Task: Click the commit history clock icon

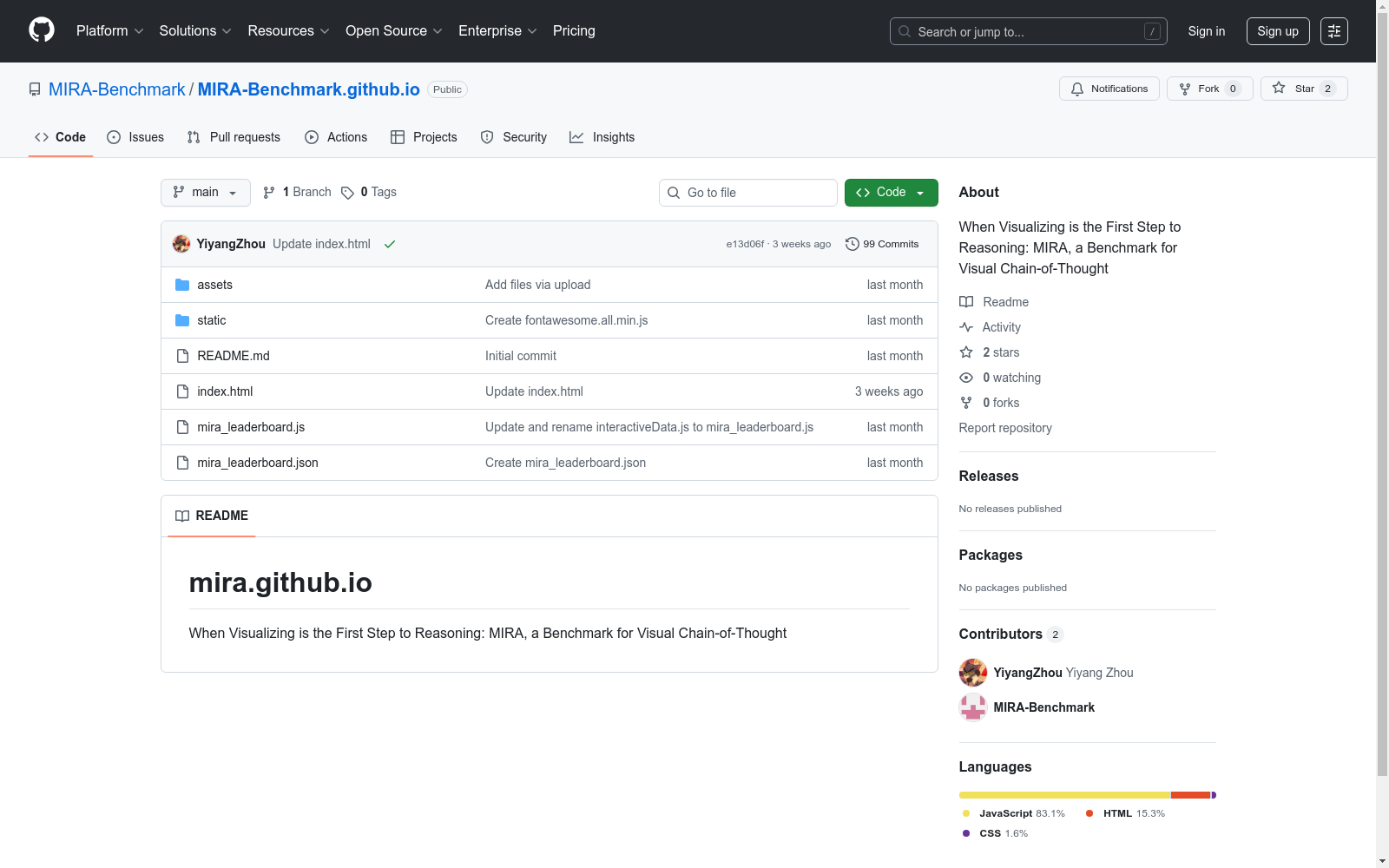Action: click(x=852, y=244)
